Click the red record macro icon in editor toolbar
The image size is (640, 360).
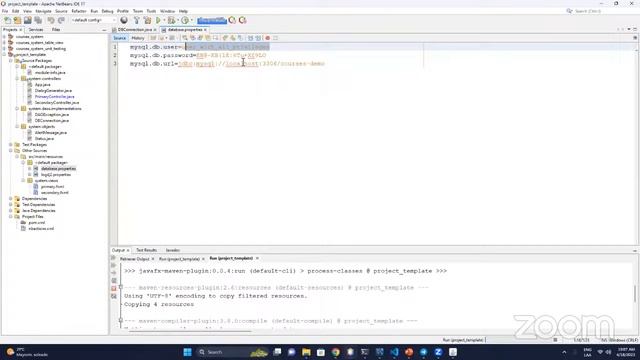[x=268, y=38]
